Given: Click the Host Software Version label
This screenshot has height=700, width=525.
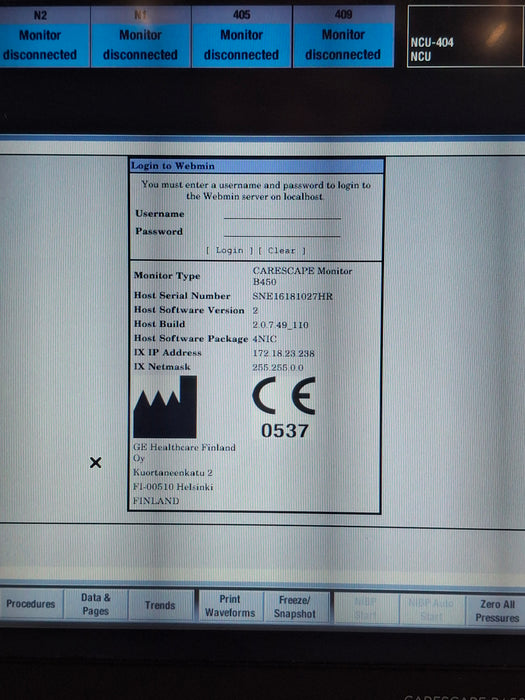Looking at the screenshot, I should point(189,310).
